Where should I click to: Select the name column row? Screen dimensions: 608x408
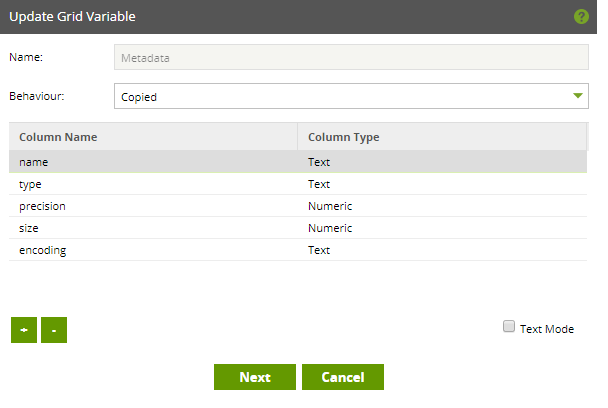[x=298, y=162]
